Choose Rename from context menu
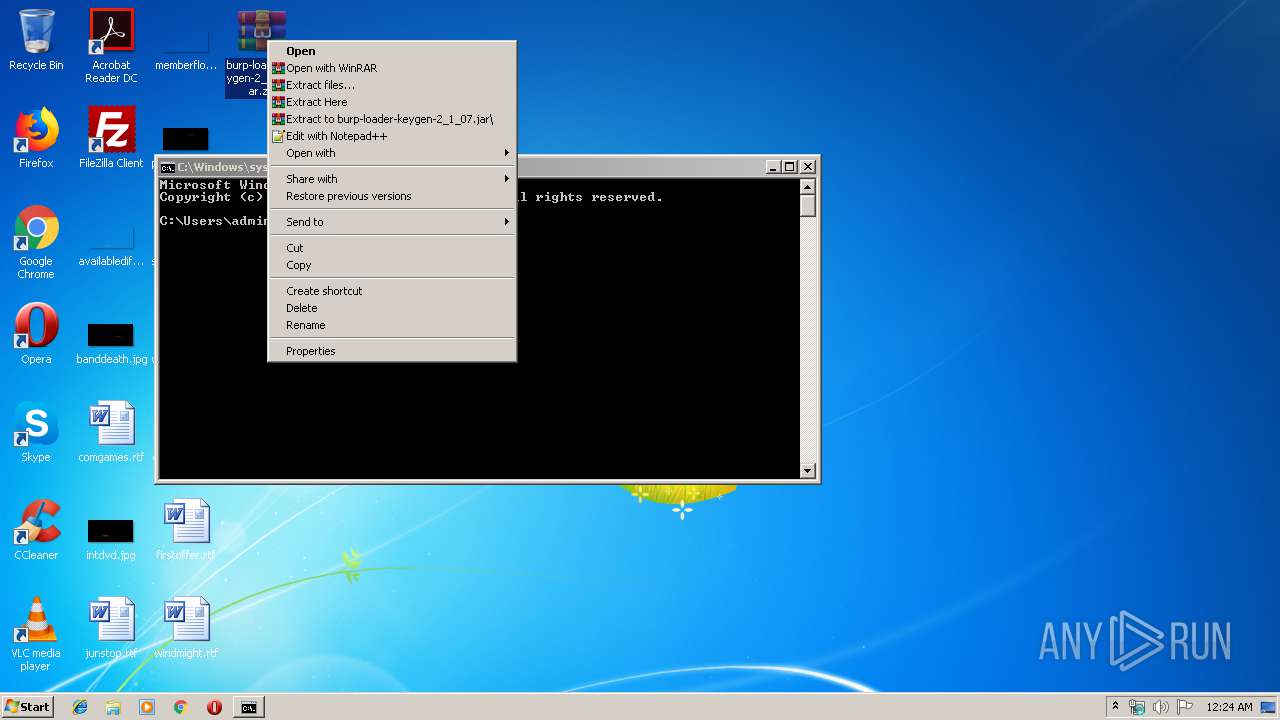The width and height of the screenshot is (1280, 720). point(392,325)
